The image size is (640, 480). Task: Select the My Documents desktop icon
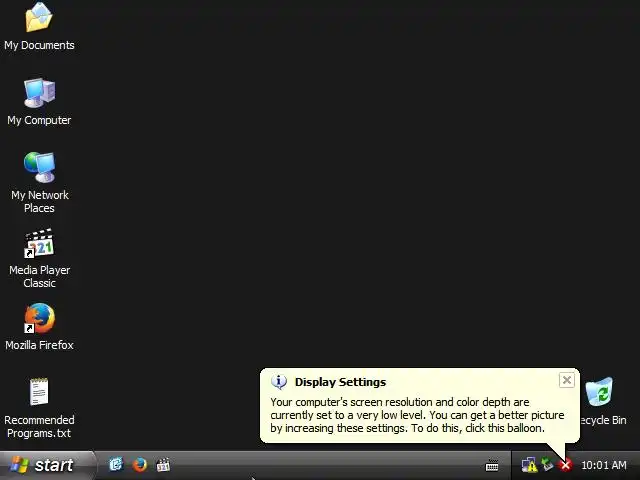pos(39,17)
